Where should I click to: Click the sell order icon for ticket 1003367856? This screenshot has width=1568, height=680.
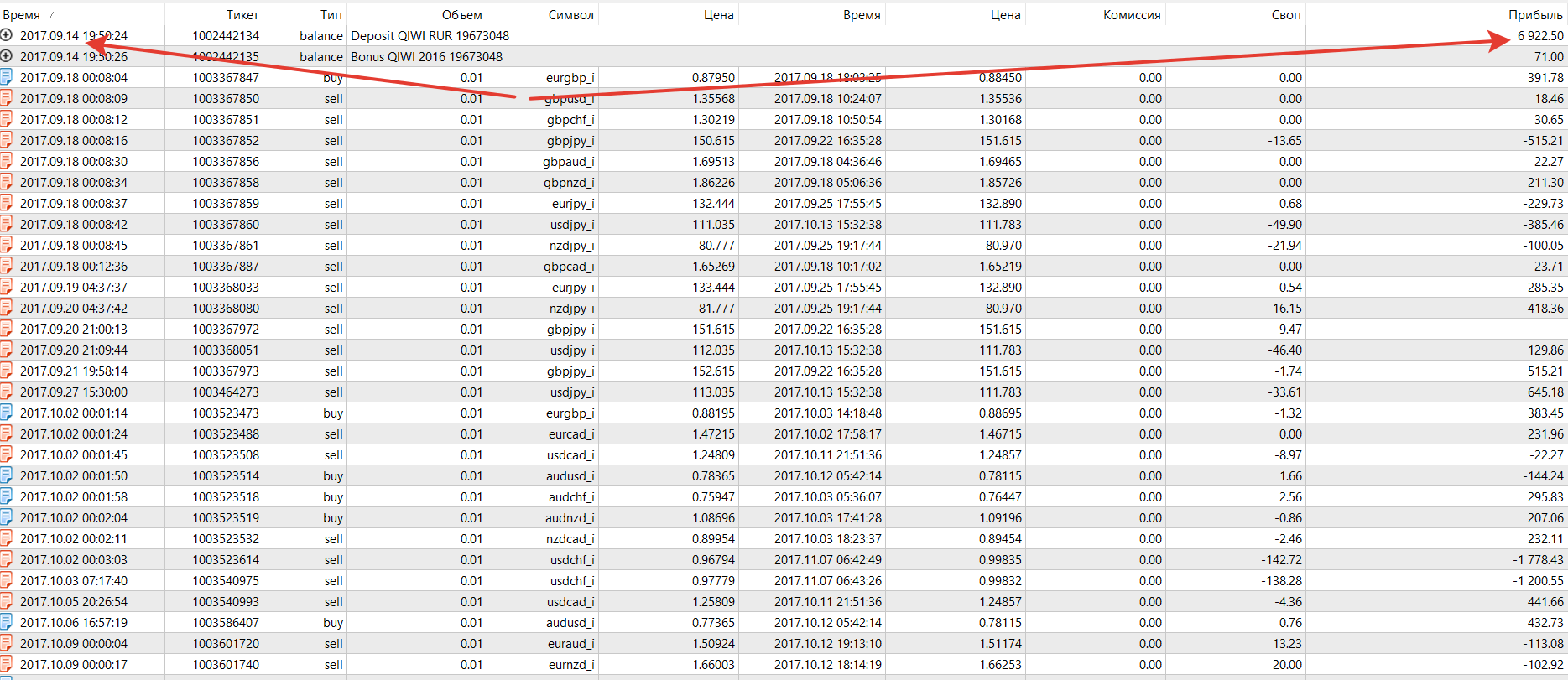tap(6, 161)
